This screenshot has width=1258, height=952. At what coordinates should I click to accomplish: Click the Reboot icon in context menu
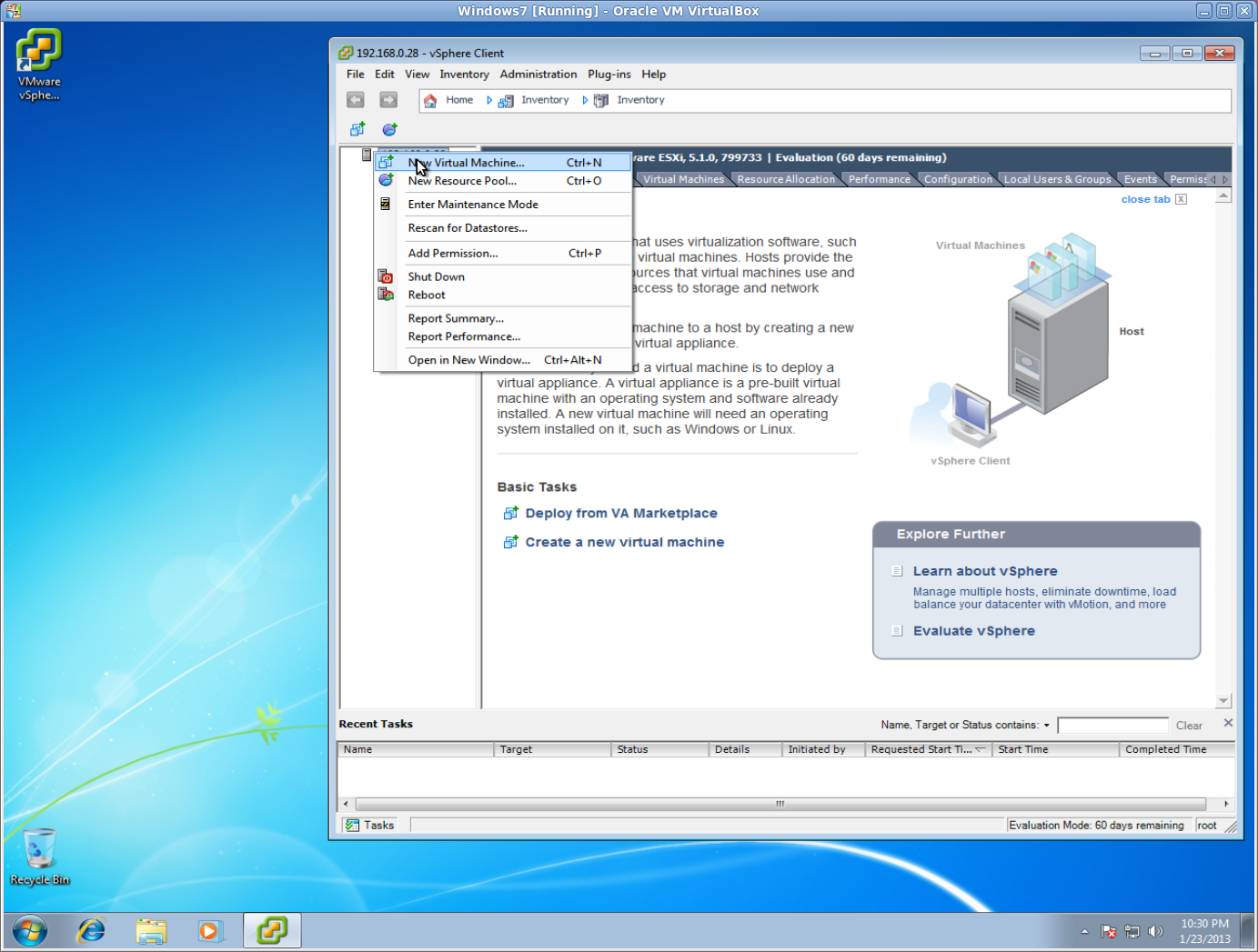[x=386, y=295]
